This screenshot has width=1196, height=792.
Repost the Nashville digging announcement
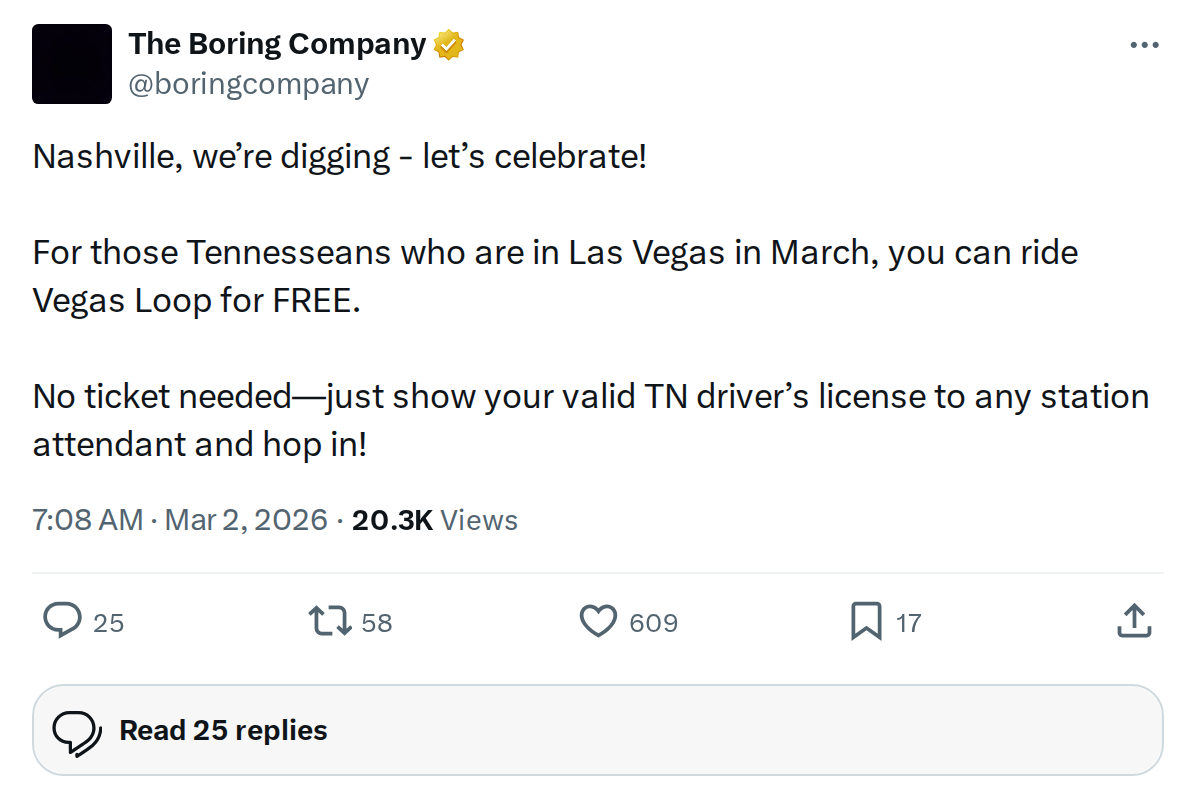coord(330,621)
